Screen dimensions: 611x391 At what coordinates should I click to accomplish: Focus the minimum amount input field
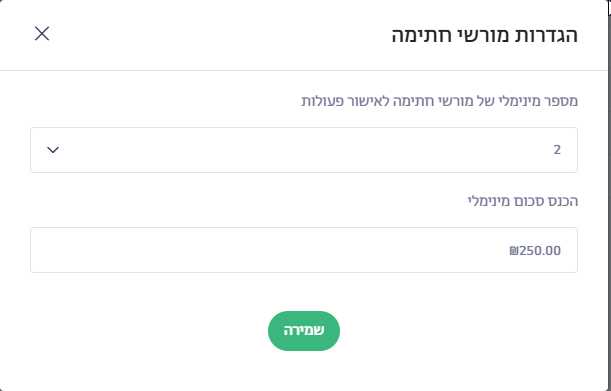304,250
